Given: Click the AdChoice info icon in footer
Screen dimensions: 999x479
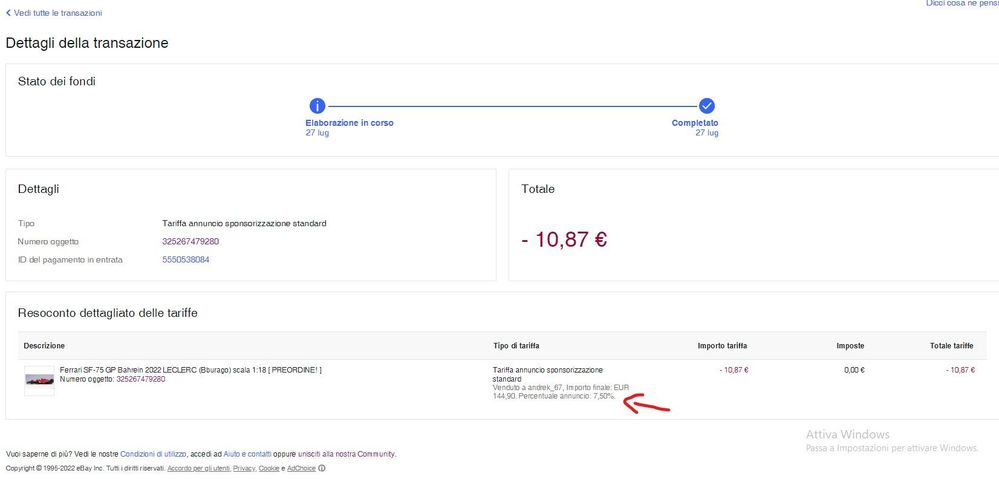Looking at the screenshot, I should pyautogui.click(x=322, y=468).
